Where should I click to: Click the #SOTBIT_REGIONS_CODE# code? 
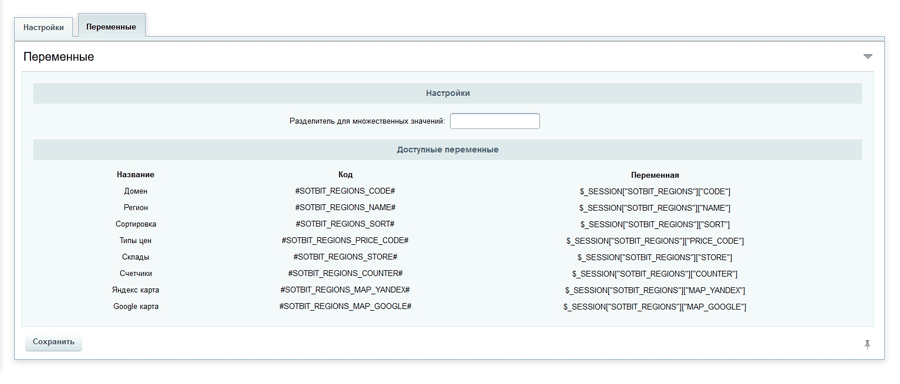[x=345, y=191]
